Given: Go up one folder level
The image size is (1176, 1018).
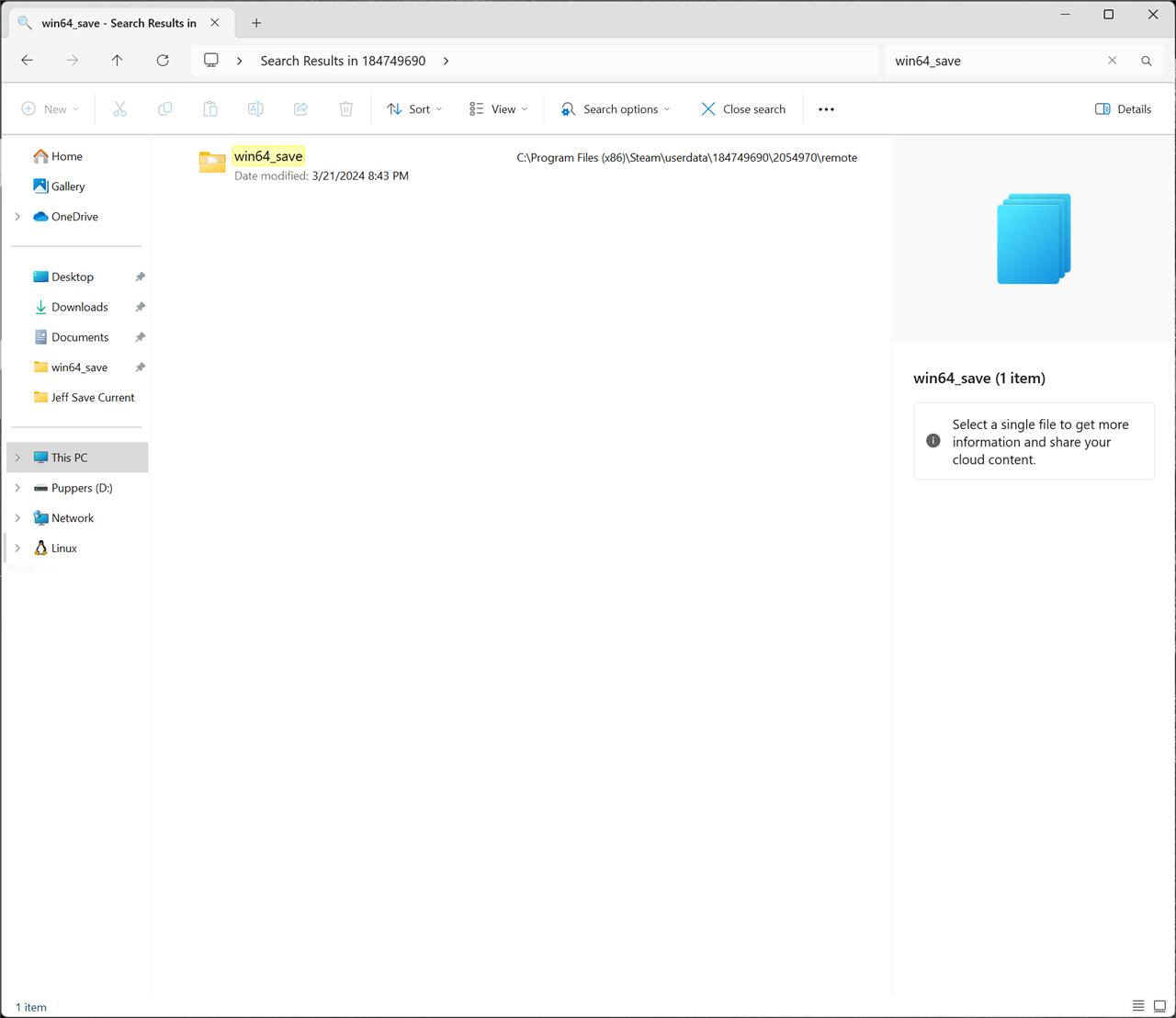Looking at the screenshot, I should click(118, 61).
